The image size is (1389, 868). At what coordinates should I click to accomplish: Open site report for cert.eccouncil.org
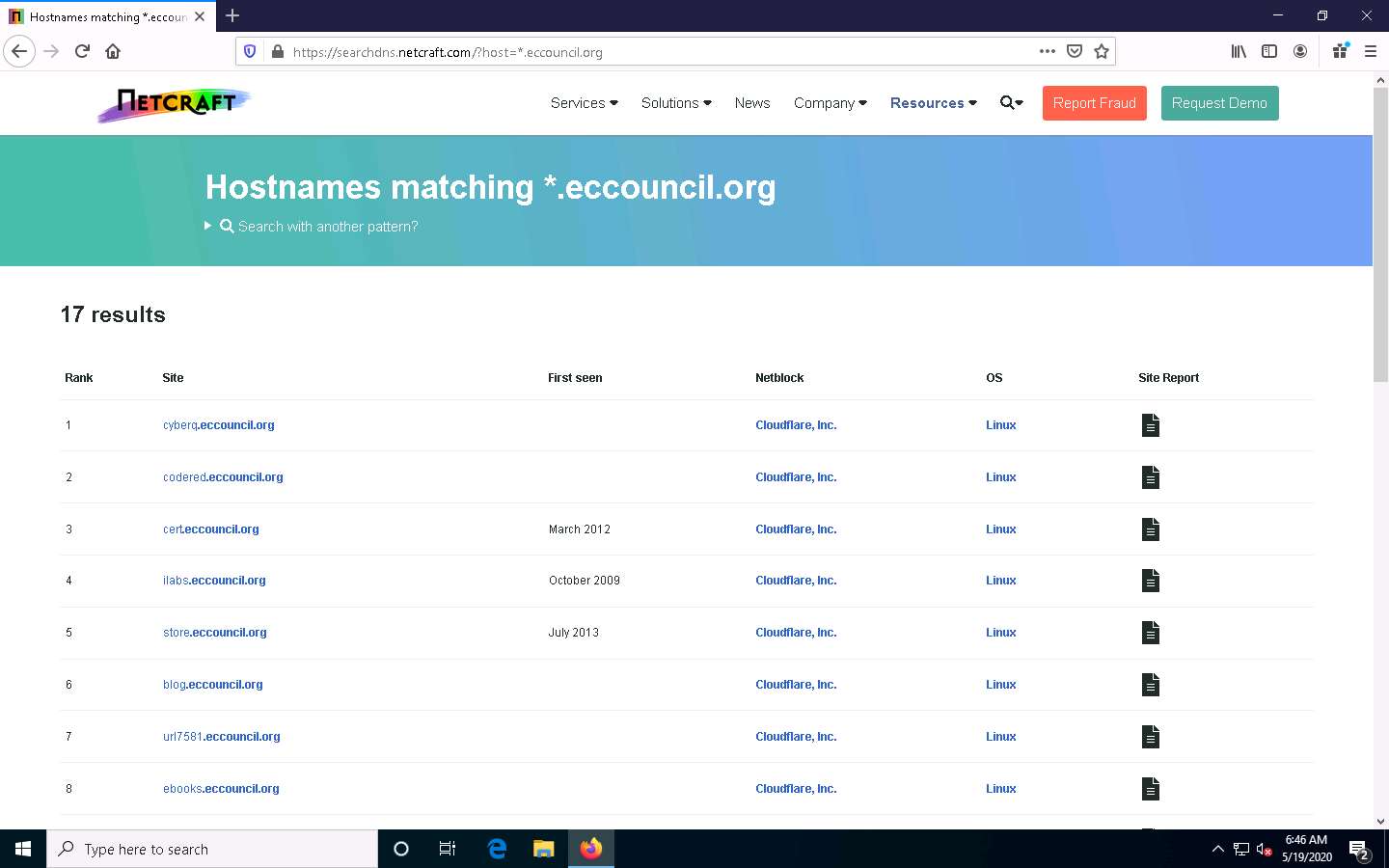coord(1150,529)
